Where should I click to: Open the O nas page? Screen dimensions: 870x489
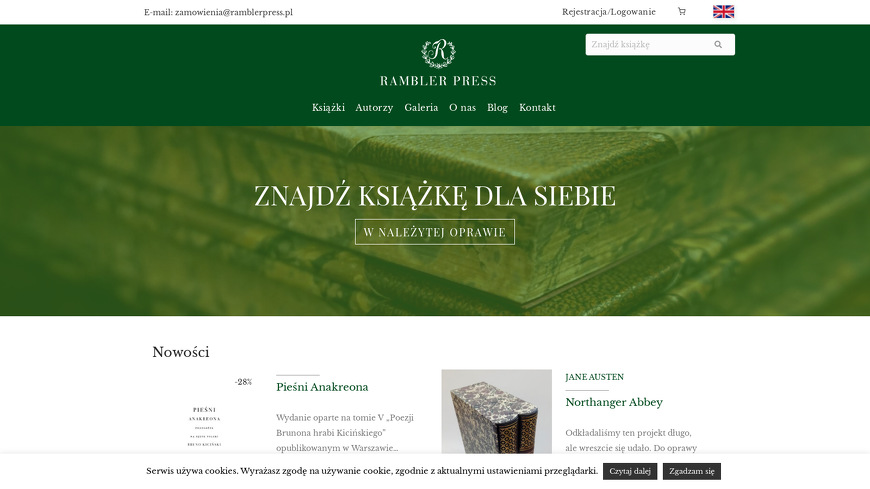(x=462, y=108)
